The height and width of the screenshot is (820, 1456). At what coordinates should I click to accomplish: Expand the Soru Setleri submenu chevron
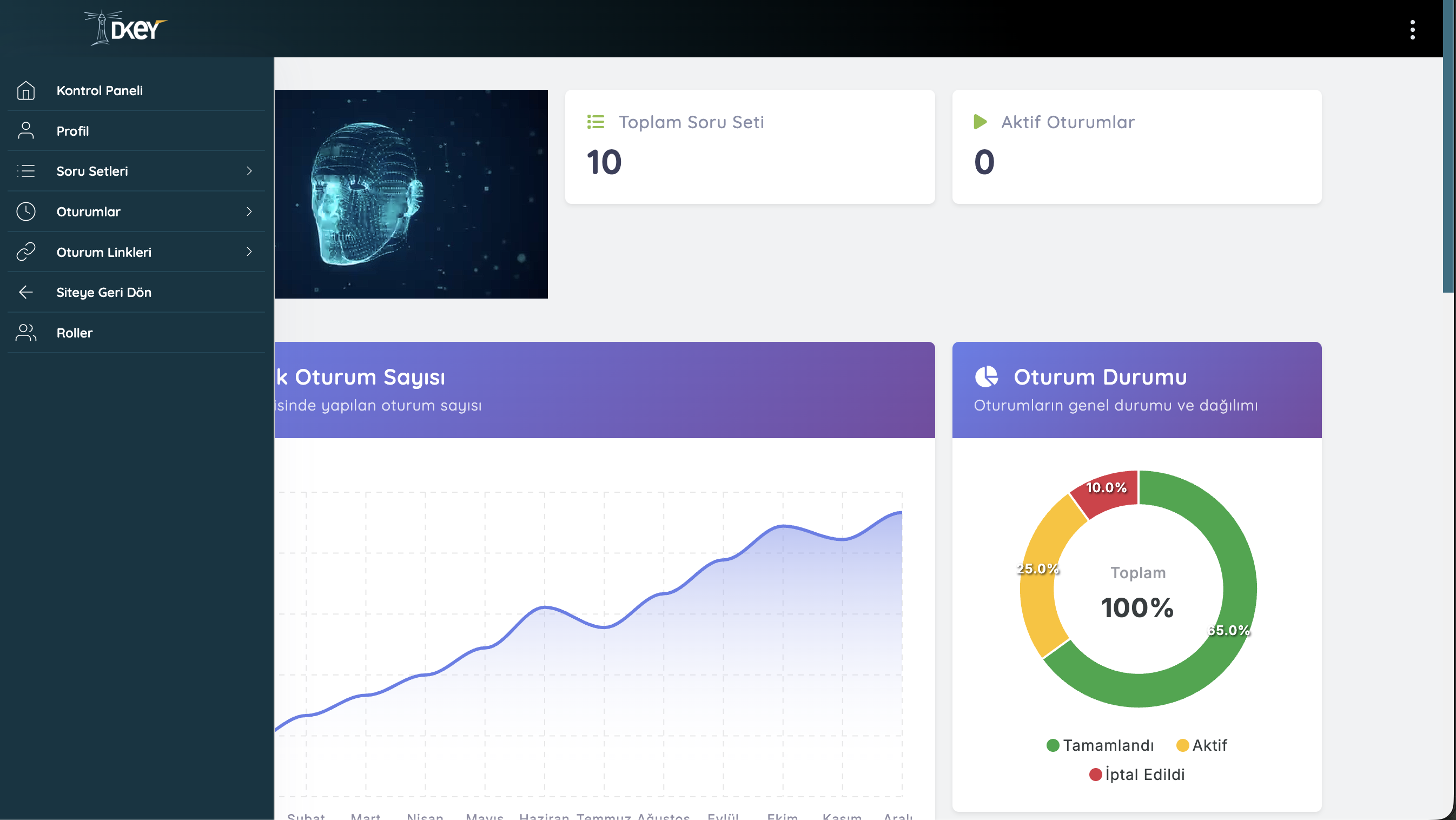pyautogui.click(x=249, y=171)
